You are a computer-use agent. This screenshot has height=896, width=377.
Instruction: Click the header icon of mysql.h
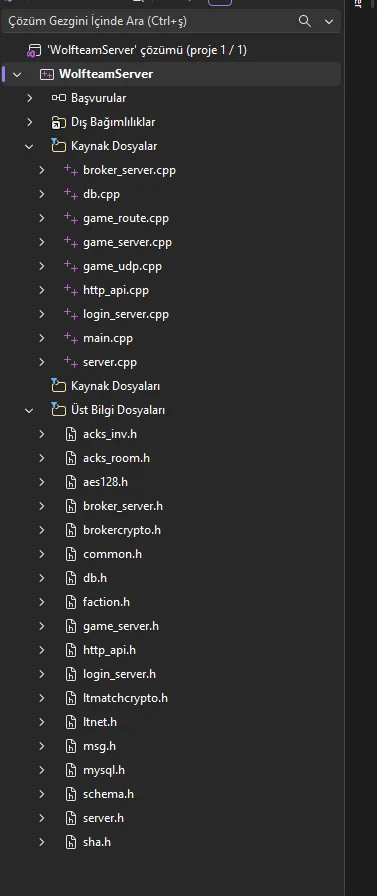coord(71,770)
